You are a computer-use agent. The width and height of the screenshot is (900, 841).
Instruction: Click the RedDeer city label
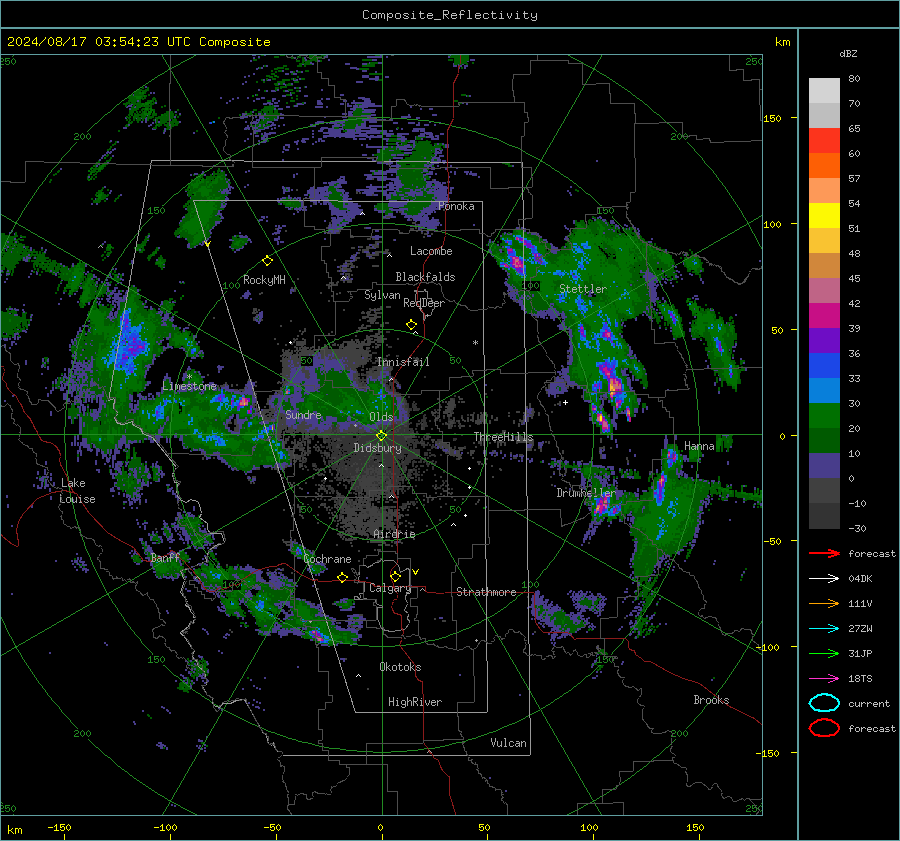tap(424, 303)
